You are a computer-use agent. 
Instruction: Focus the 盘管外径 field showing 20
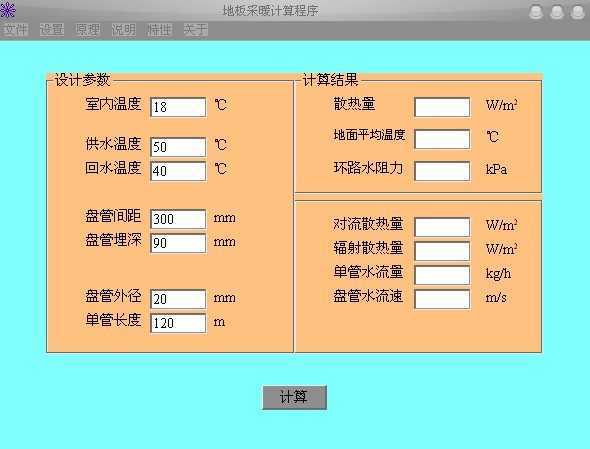point(178,299)
